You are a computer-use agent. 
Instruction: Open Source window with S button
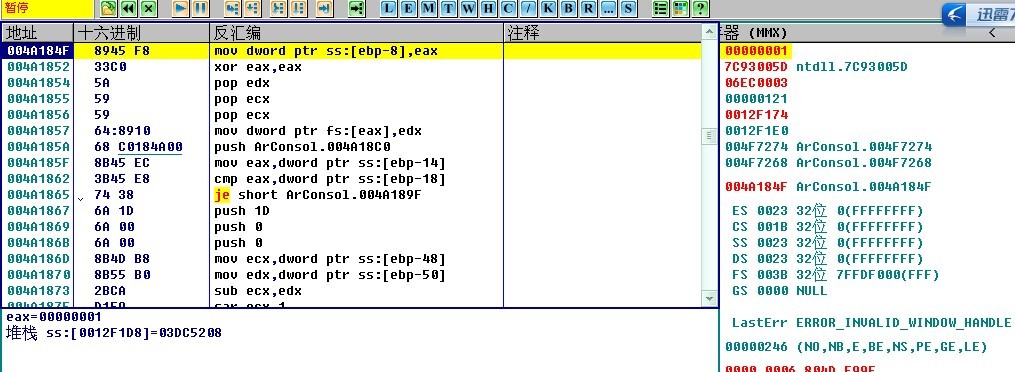(x=628, y=8)
